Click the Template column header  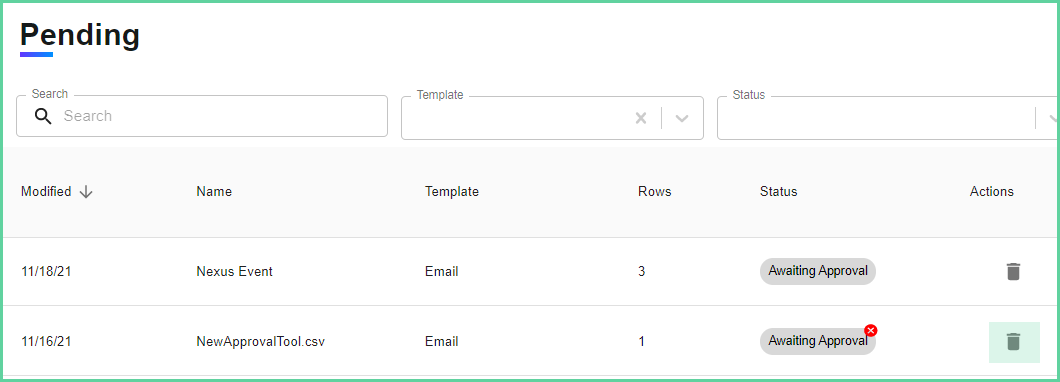tap(452, 191)
